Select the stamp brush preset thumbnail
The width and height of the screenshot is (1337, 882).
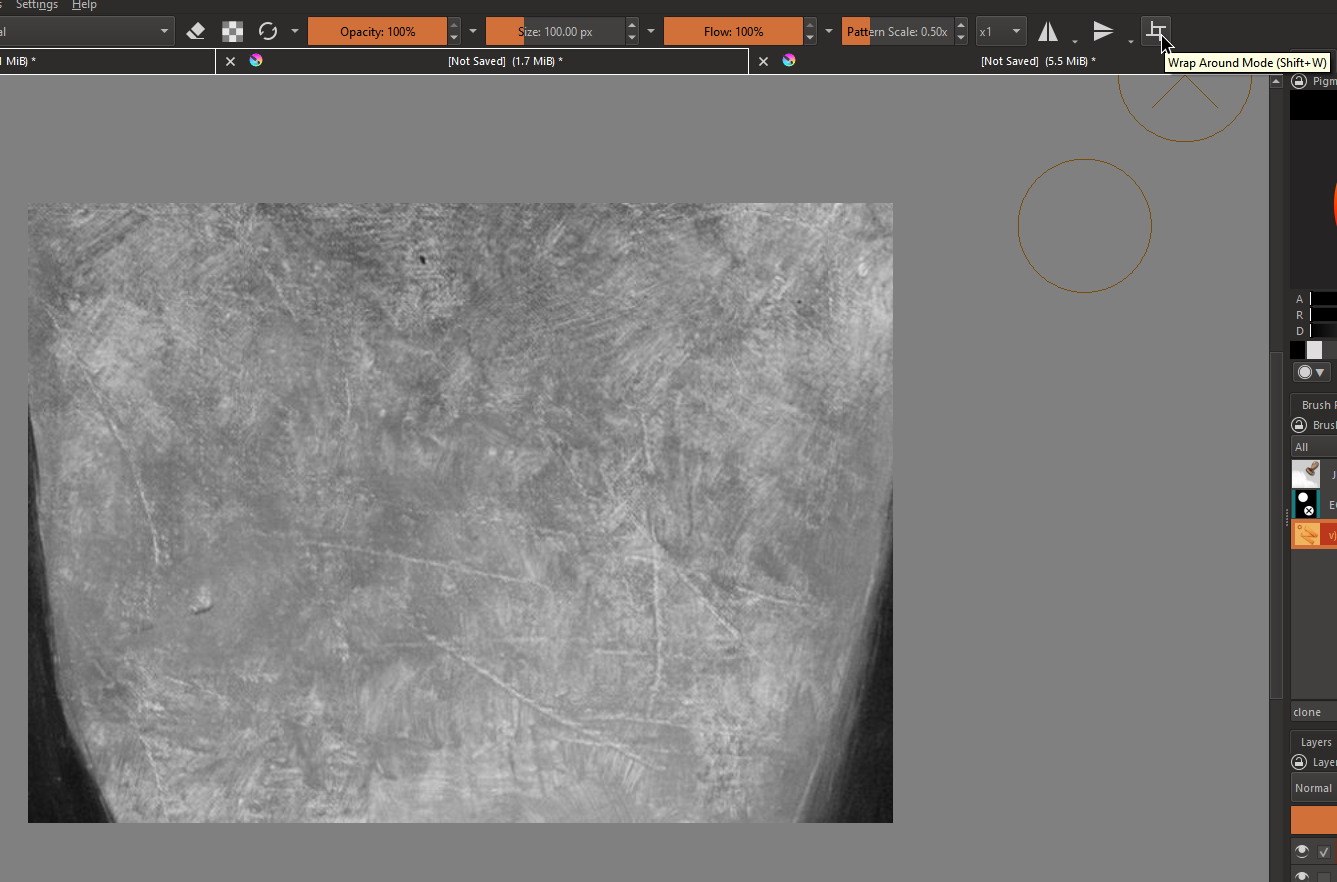1306,474
